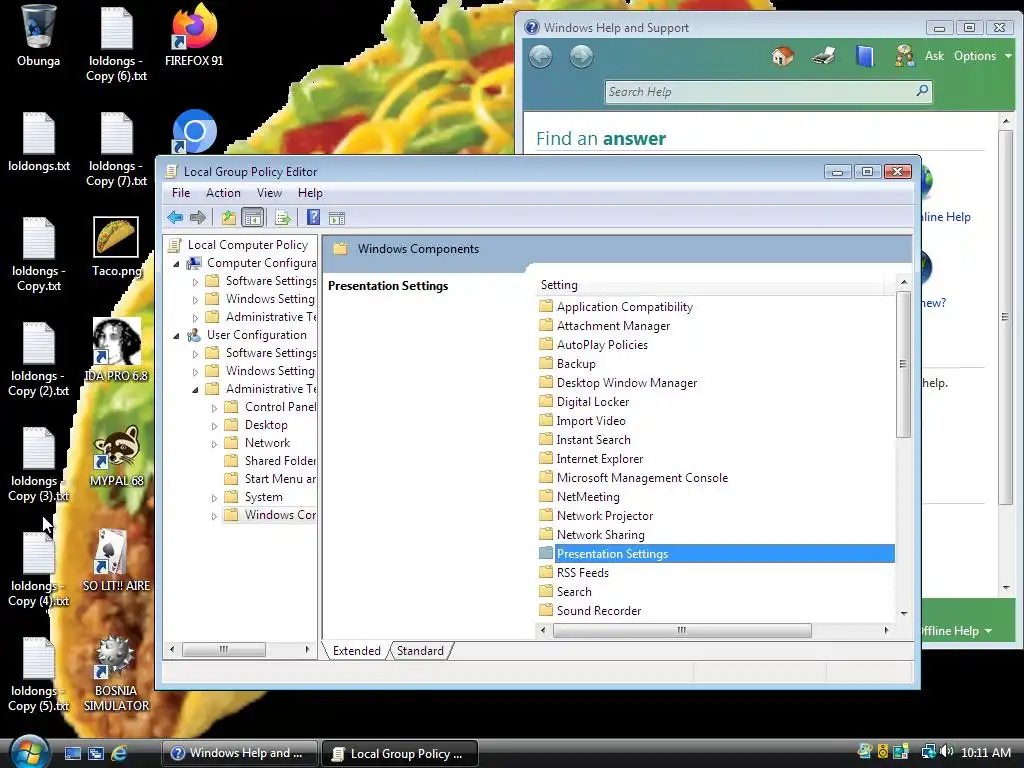Viewport: 1024px width, 768px height.
Task: Click the Start orb on the taskbar
Action: coord(29,752)
